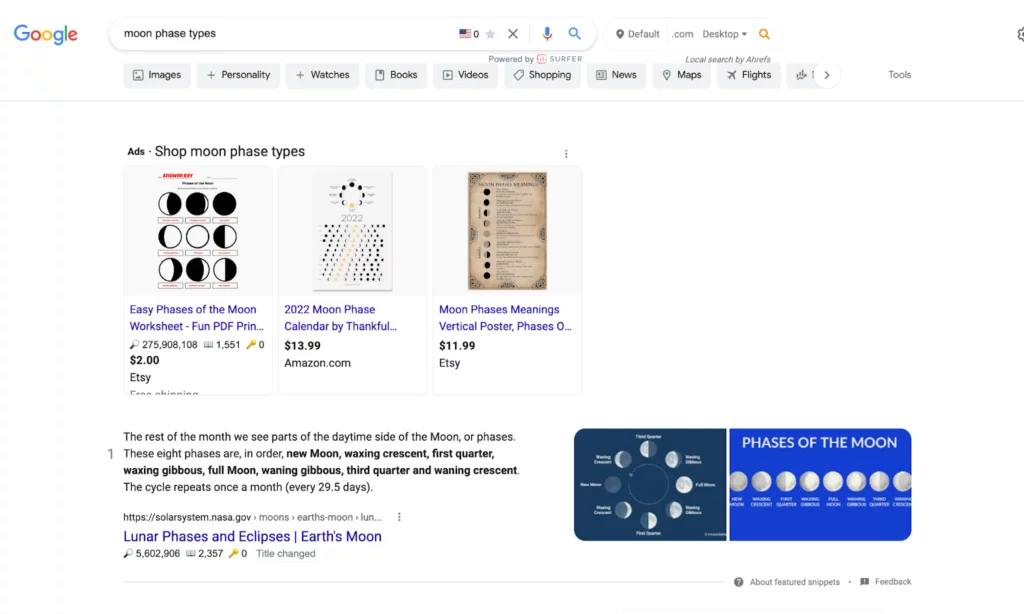Click the key icon under the Lunar Phases link

click(233, 553)
